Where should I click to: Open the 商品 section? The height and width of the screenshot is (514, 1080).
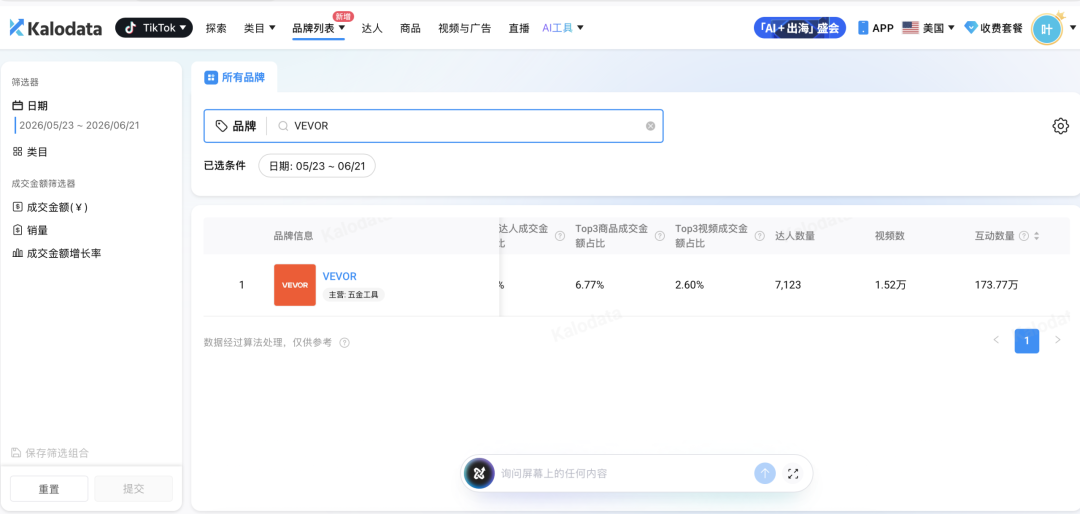[410, 28]
